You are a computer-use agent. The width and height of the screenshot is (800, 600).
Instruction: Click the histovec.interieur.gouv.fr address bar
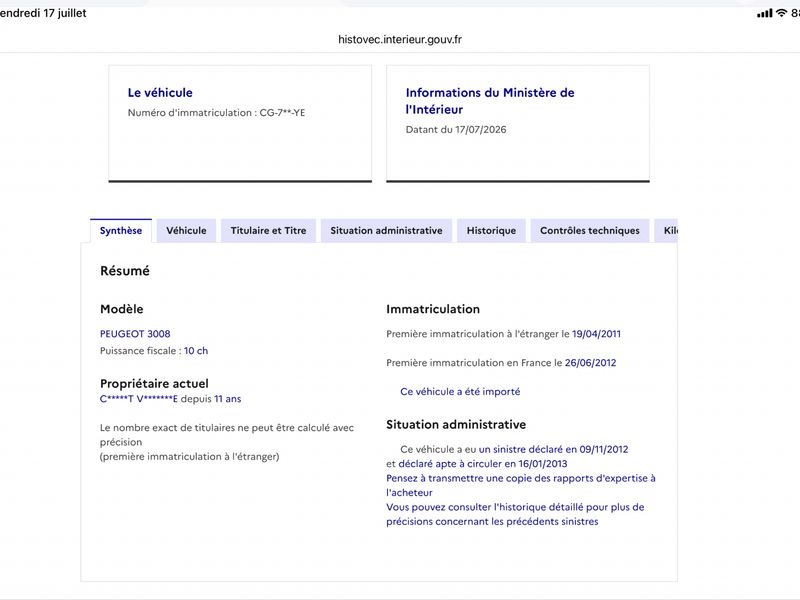(x=400, y=39)
